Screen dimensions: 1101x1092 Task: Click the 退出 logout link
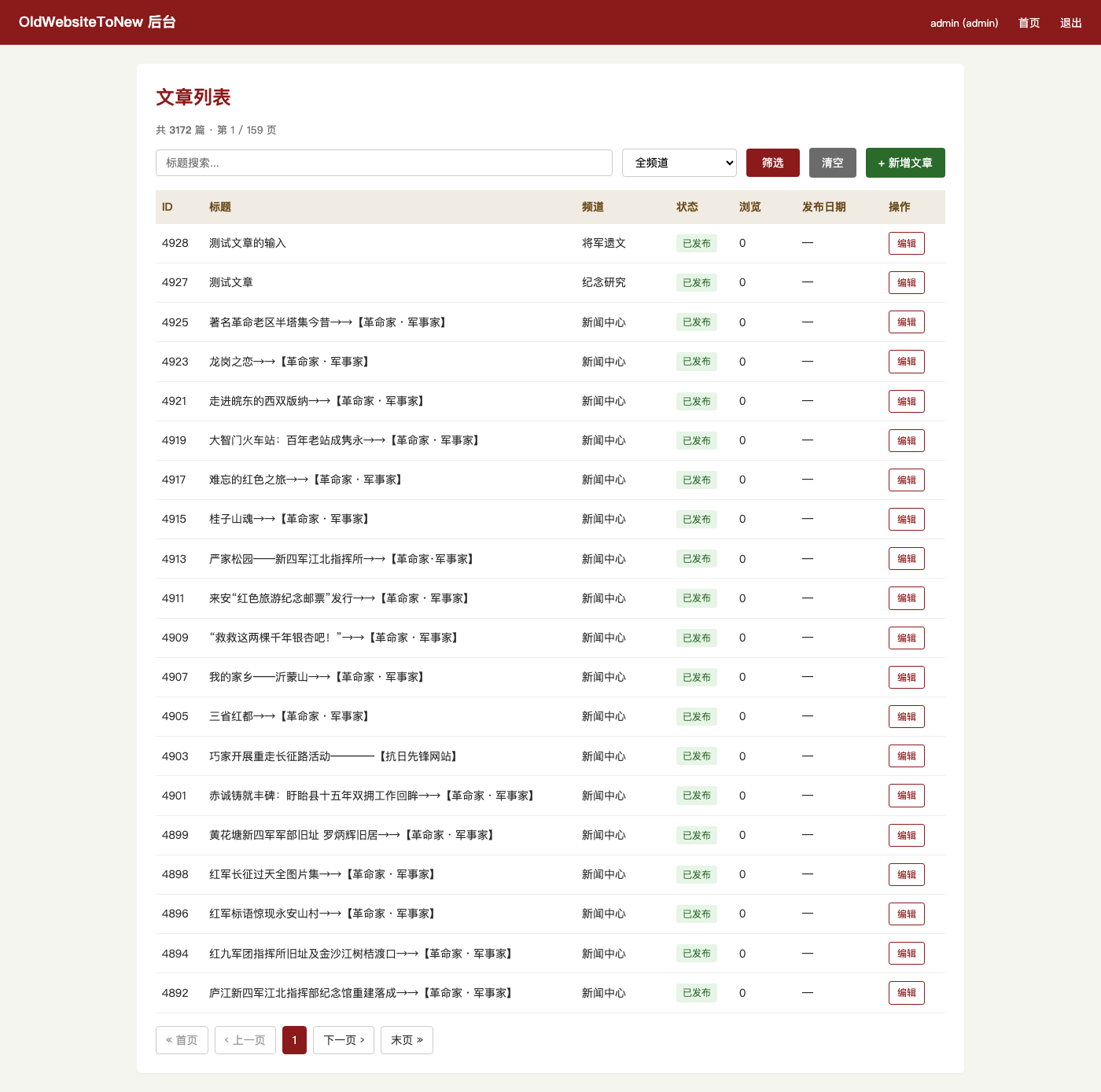coord(1071,23)
